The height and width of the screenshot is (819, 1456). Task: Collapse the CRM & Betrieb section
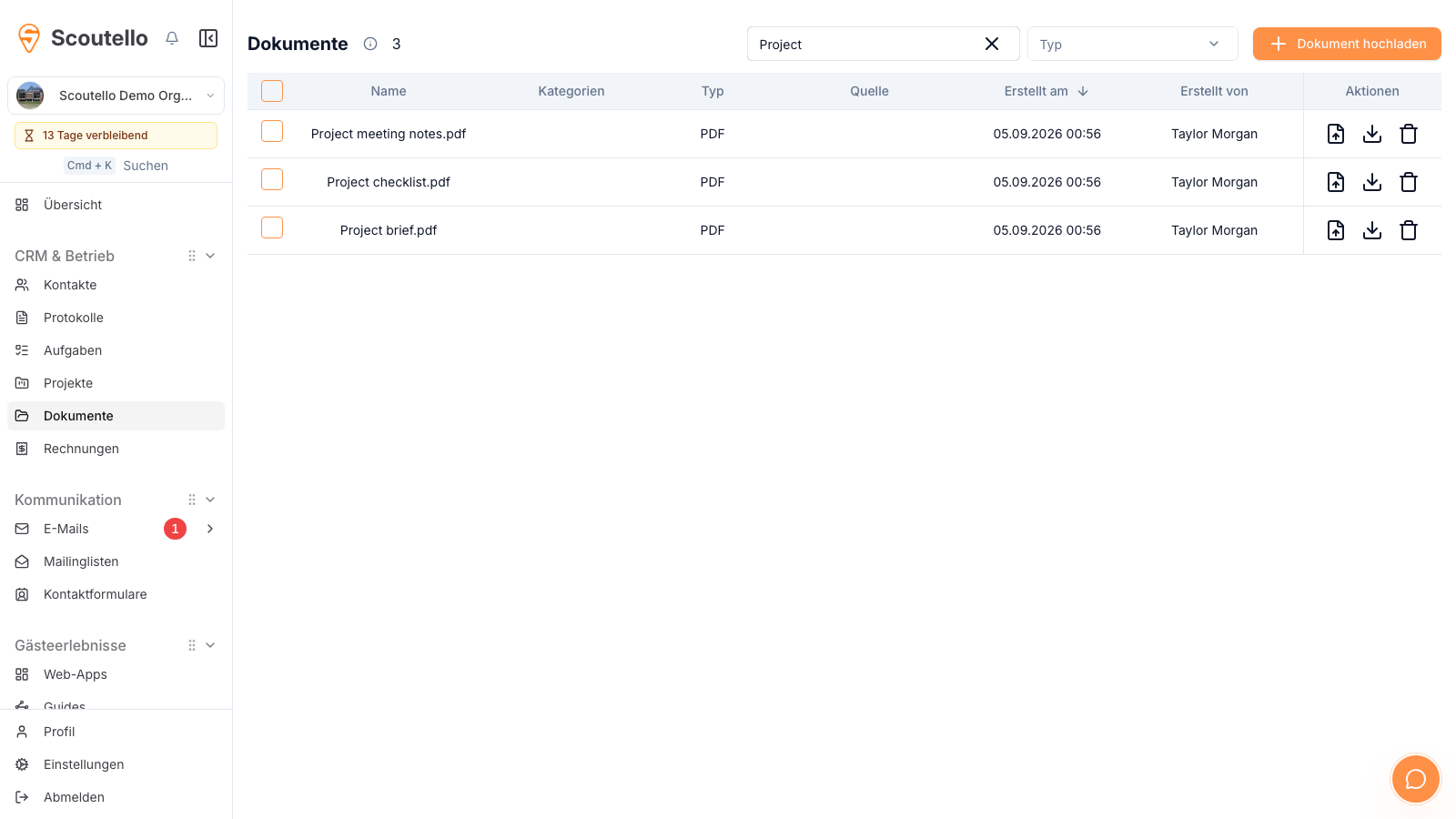[210, 256]
